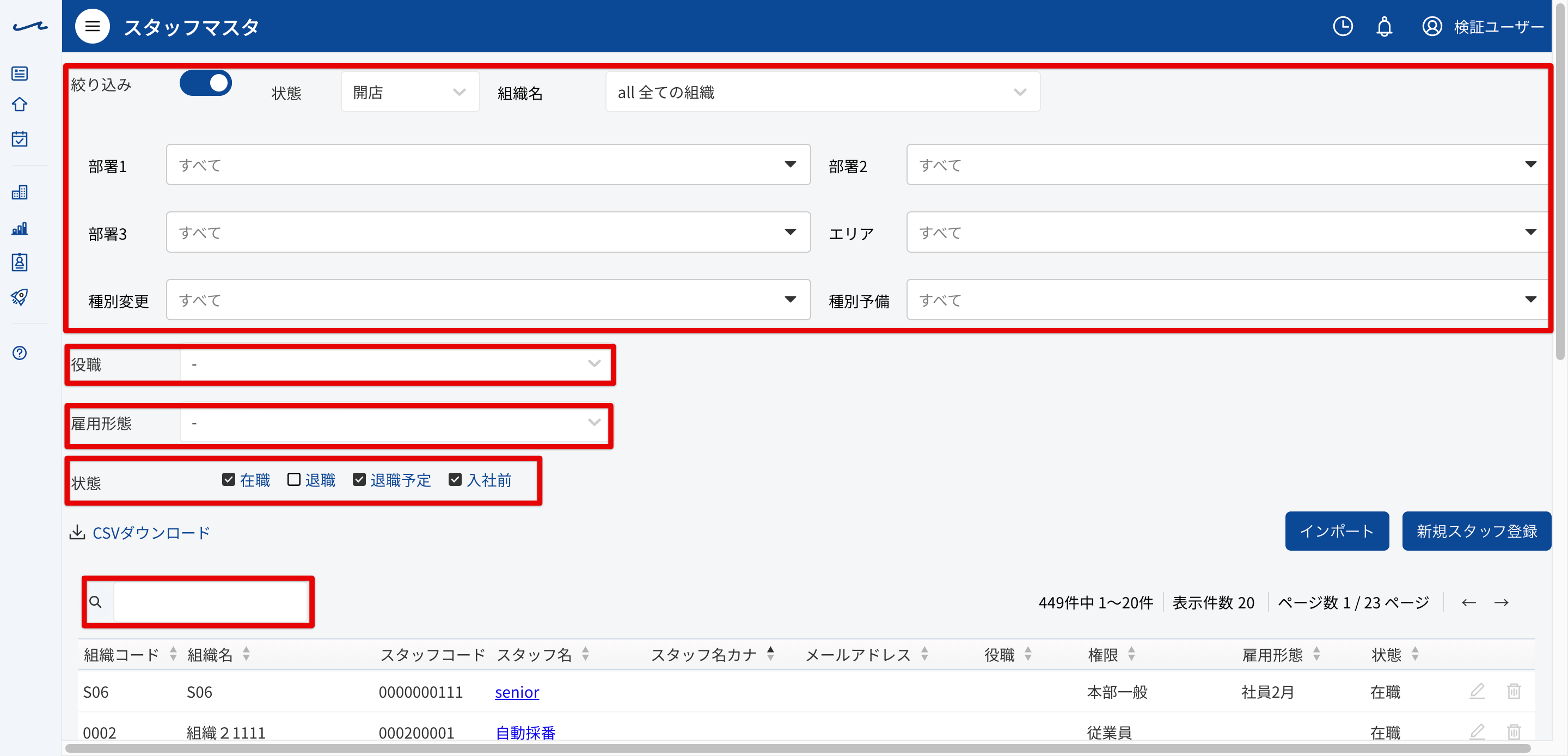
Task: Sort table by 組織名 header
Action: pos(210,654)
